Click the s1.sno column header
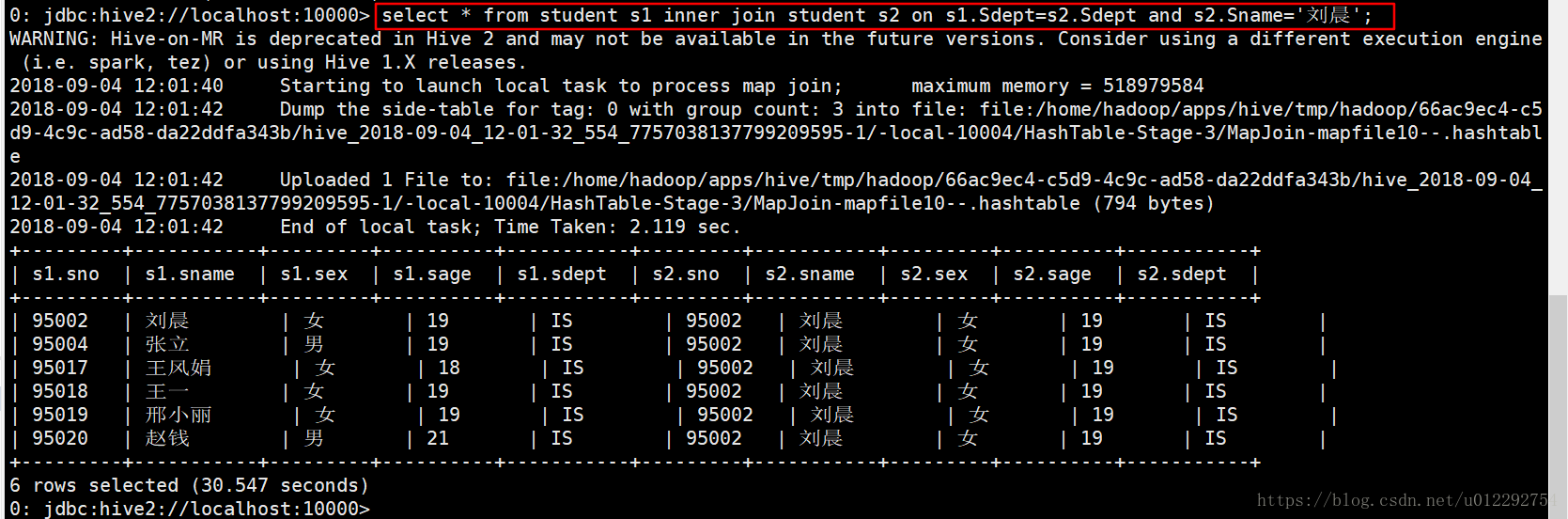 click(66, 274)
